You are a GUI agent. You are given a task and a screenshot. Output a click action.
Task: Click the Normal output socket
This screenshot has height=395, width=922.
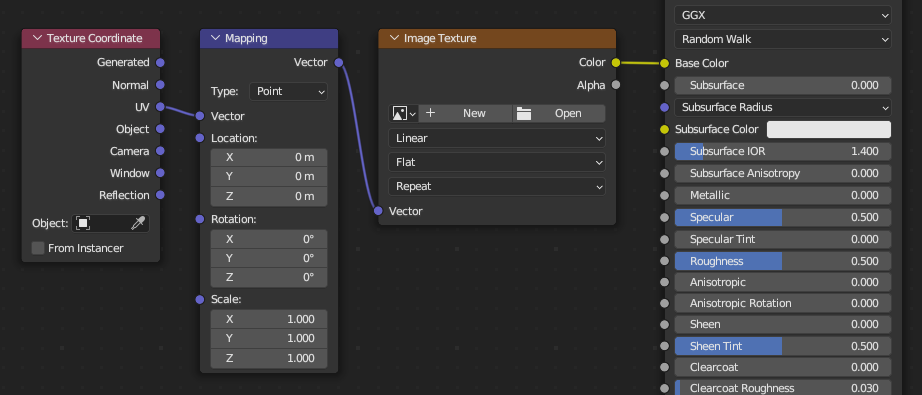point(160,85)
